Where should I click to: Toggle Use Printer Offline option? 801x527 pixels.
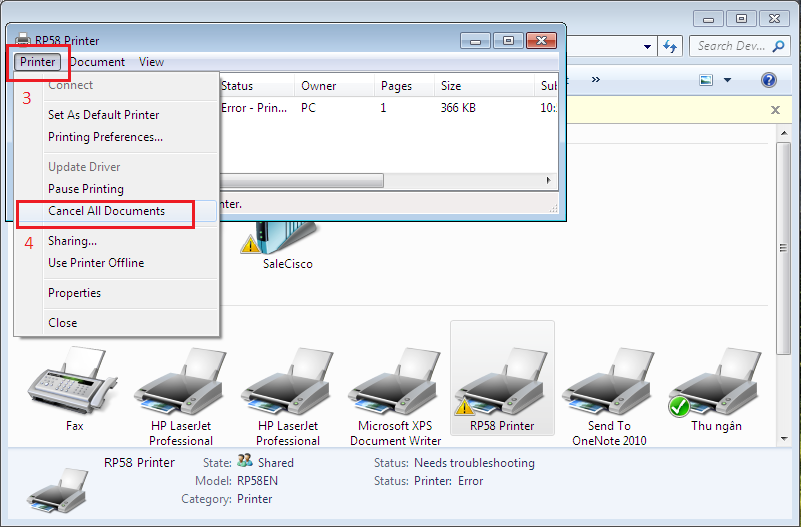point(96,263)
